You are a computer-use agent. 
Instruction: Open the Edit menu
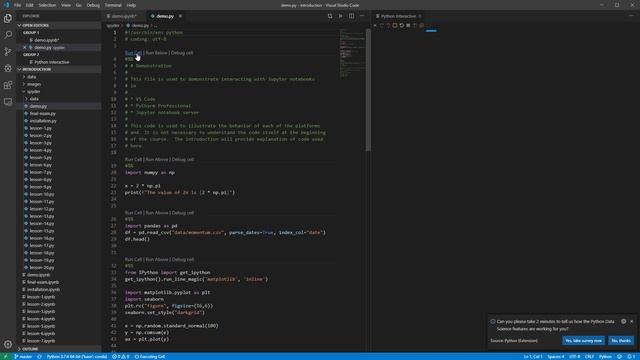point(29,5)
